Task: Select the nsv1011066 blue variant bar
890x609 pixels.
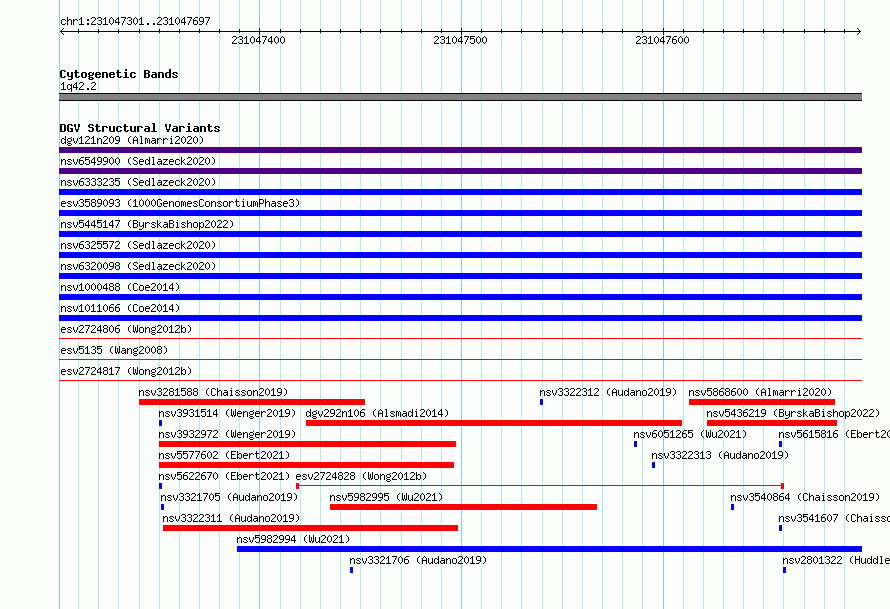Action: pyautogui.click(x=460, y=318)
